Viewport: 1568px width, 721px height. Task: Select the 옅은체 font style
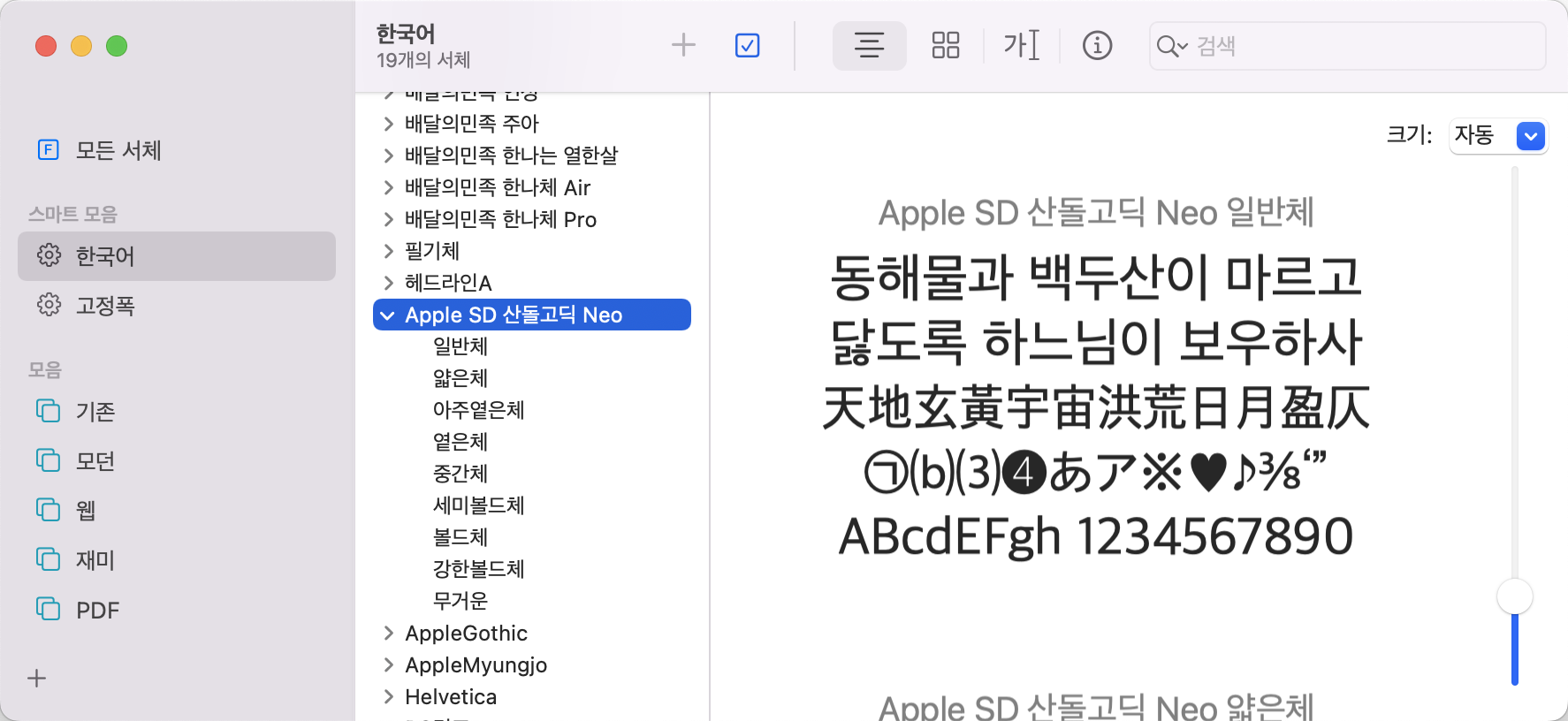[461, 442]
